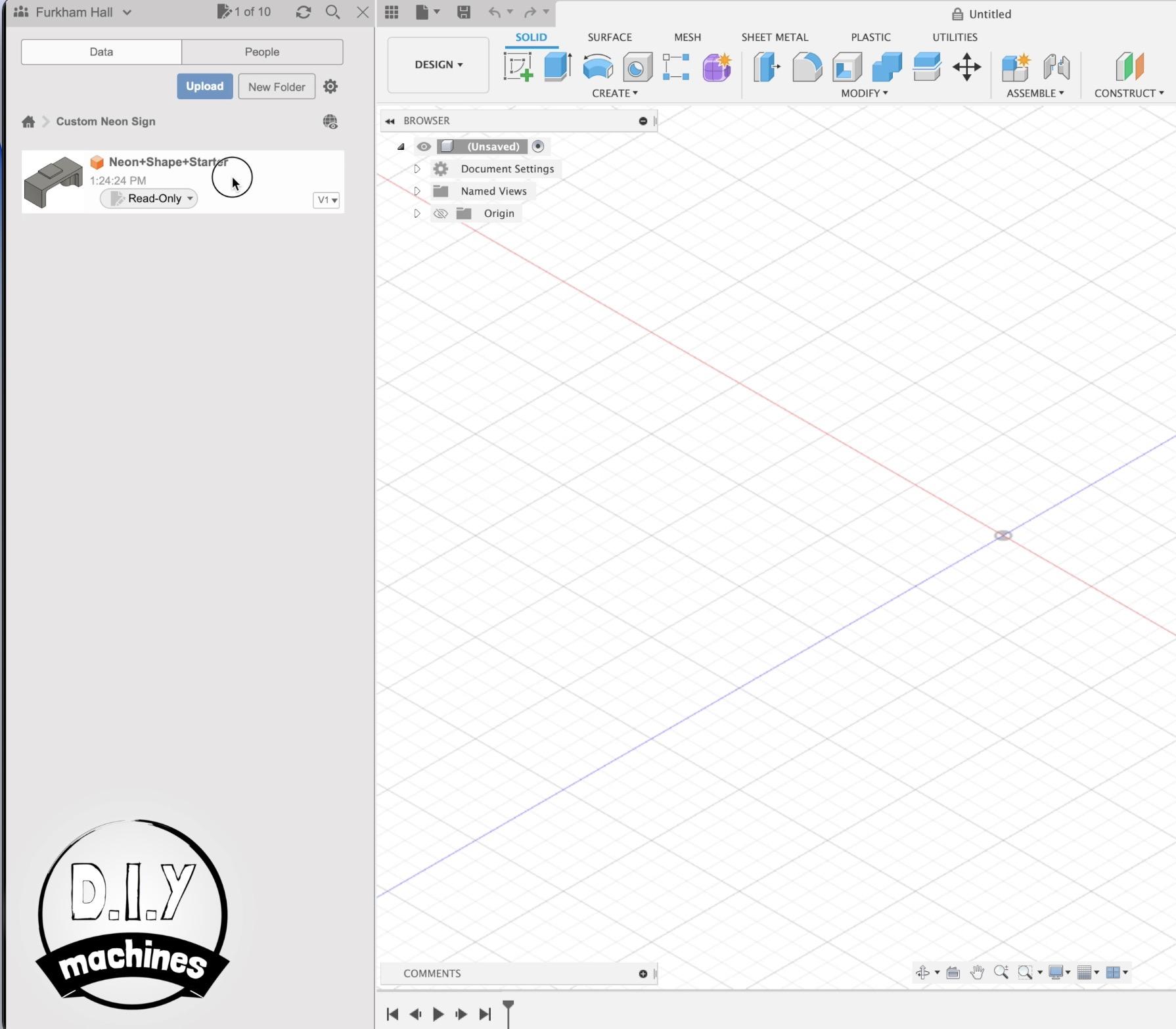
Task: Activate the Fillet tool
Action: point(806,66)
